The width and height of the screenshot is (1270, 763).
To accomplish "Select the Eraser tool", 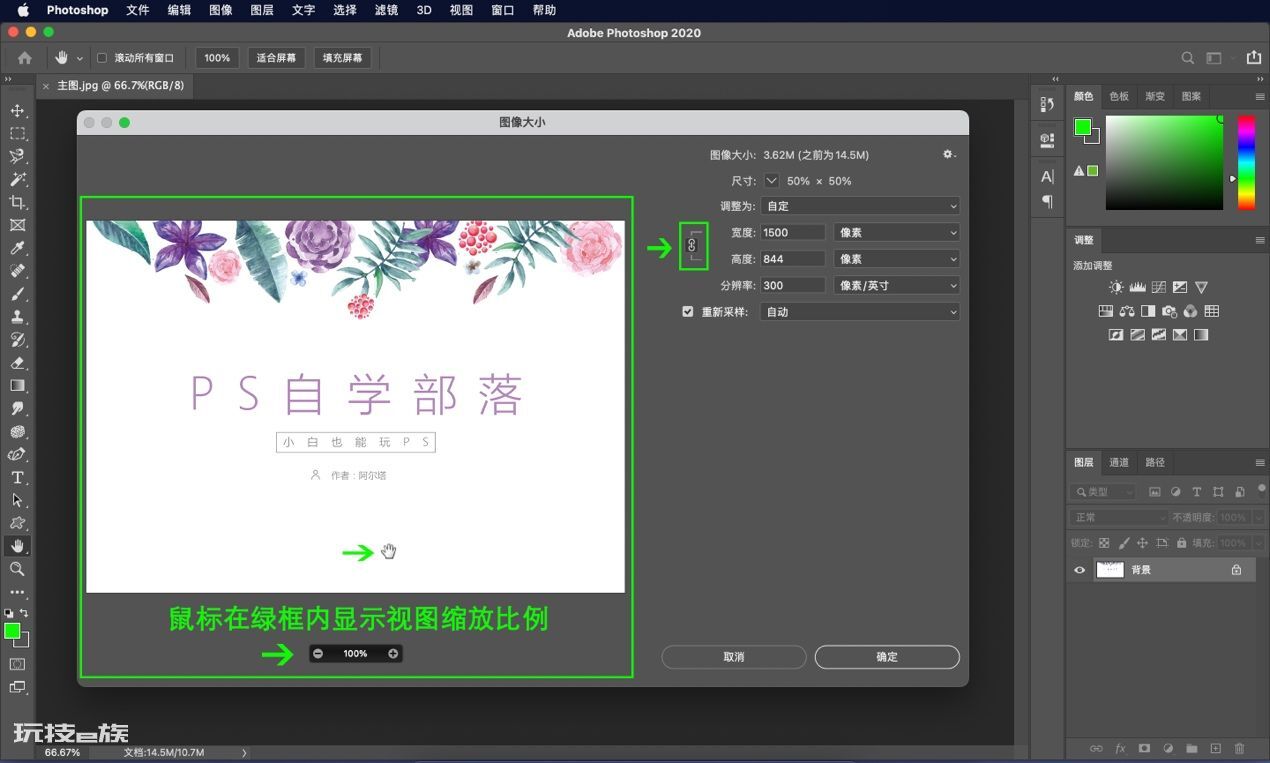I will [x=17, y=363].
